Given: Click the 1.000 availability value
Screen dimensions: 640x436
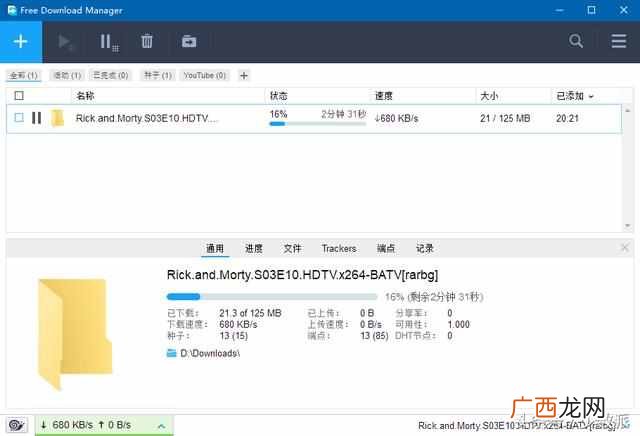Looking at the screenshot, I should tap(458, 325).
